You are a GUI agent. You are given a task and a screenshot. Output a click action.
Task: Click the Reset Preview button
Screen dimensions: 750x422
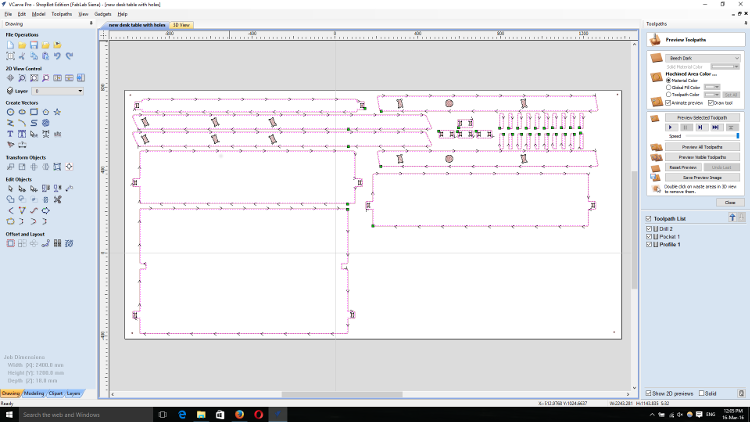[x=683, y=167]
